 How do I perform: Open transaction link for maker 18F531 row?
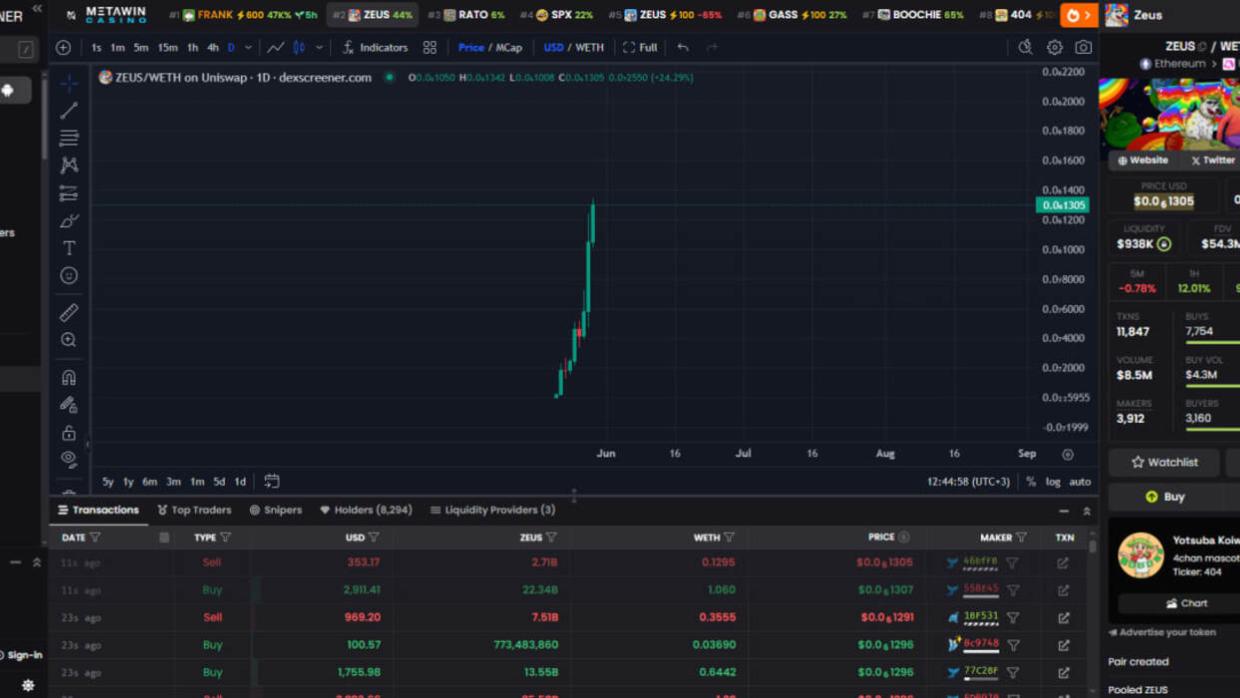tap(1063, 618)
